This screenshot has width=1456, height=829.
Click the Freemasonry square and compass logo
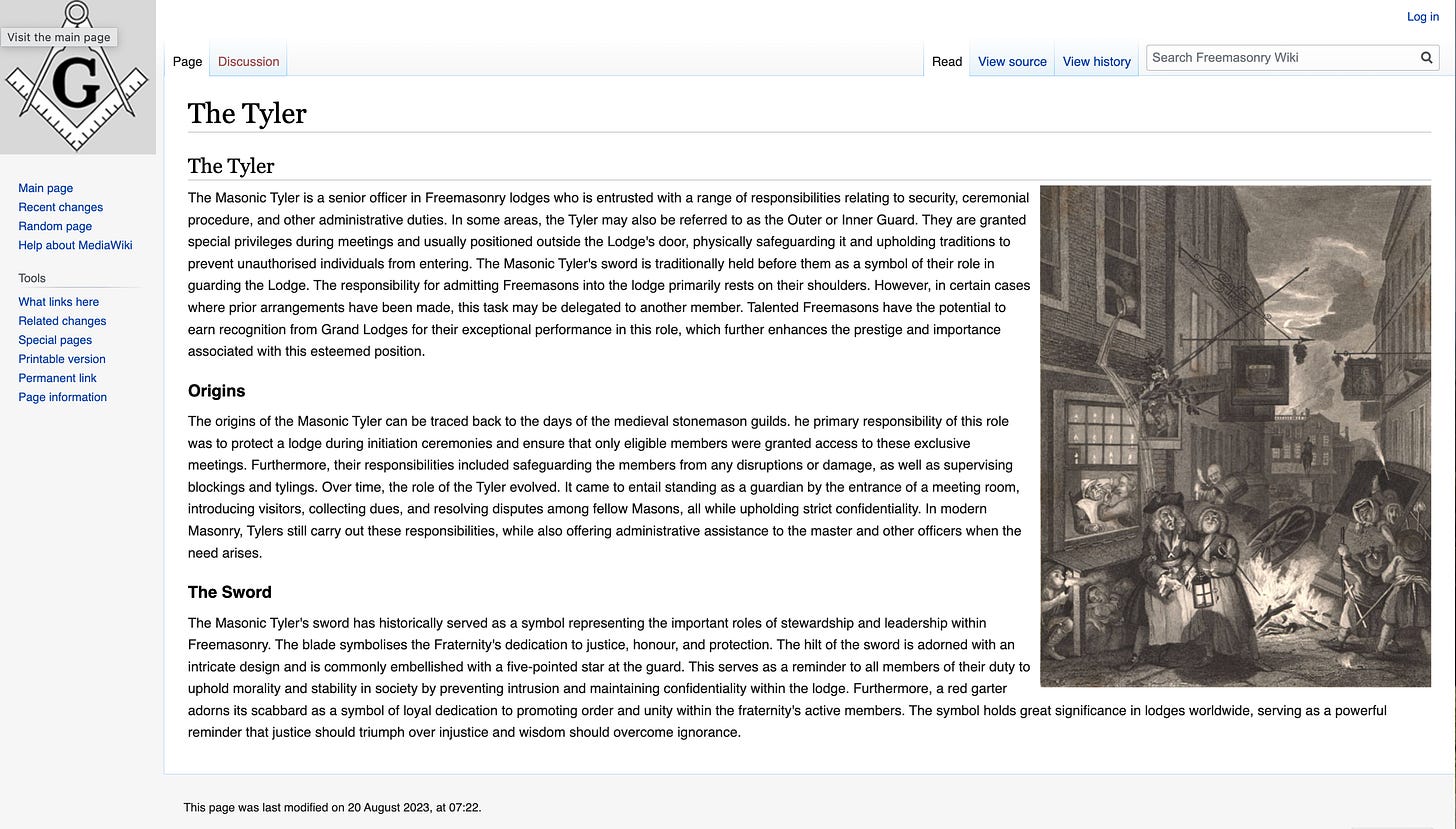click(x=77, y=77)
